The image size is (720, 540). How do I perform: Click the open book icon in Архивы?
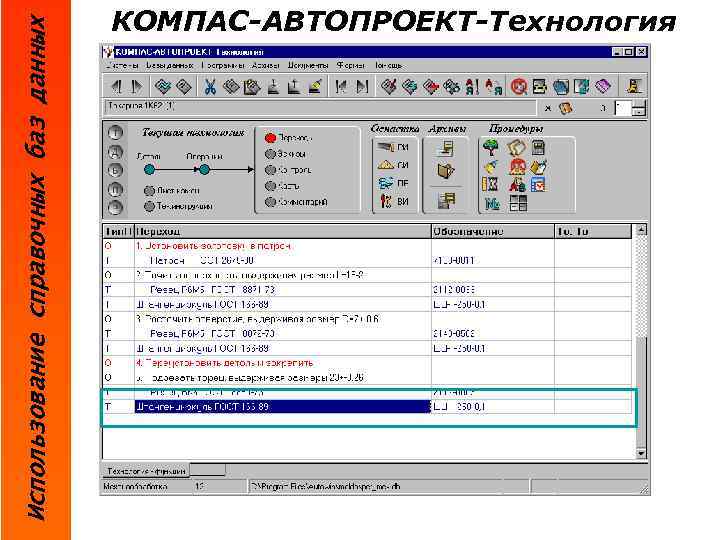coord(445,171)
